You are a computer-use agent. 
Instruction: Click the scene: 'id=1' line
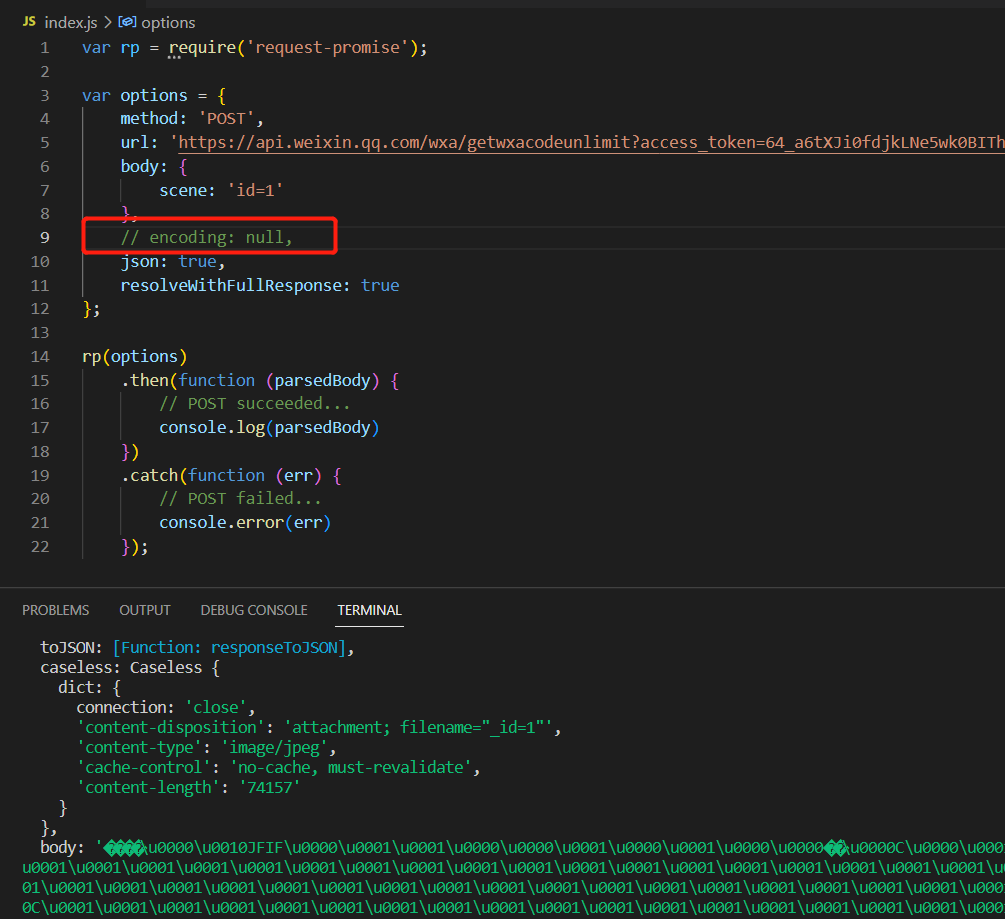(x=221, y=190)
